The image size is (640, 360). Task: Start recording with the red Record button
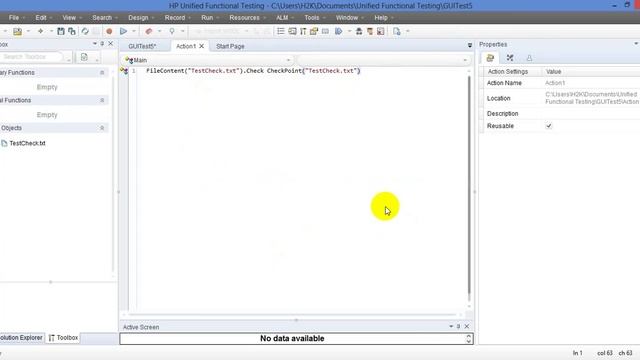tap(109, 31)
